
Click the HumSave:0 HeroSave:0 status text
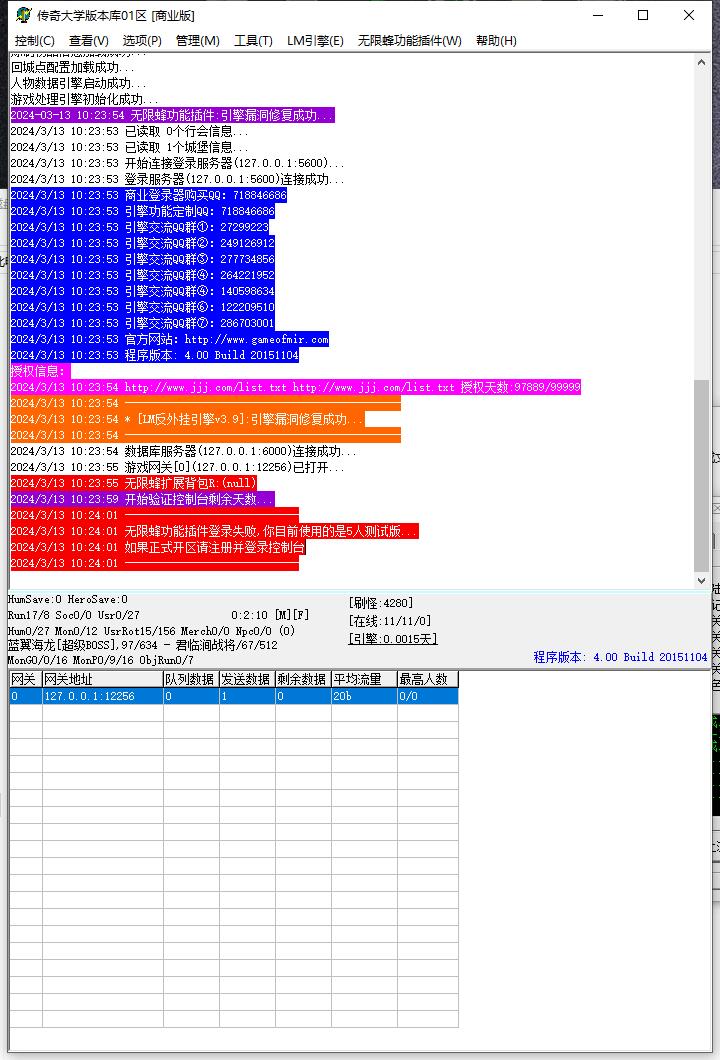pyautogui.click(x=68, y=600)
